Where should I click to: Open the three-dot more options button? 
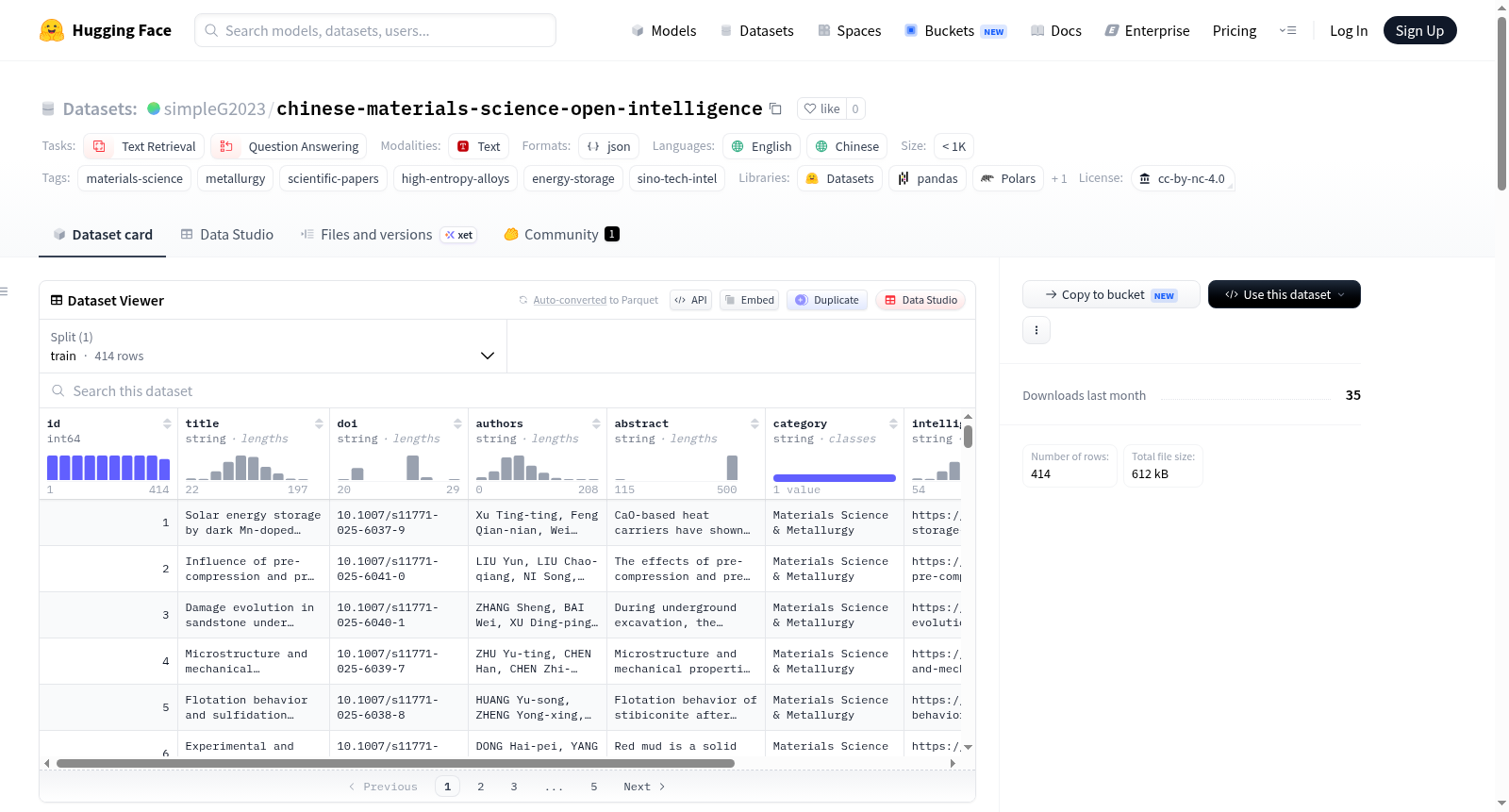(x=1036, y=330)
